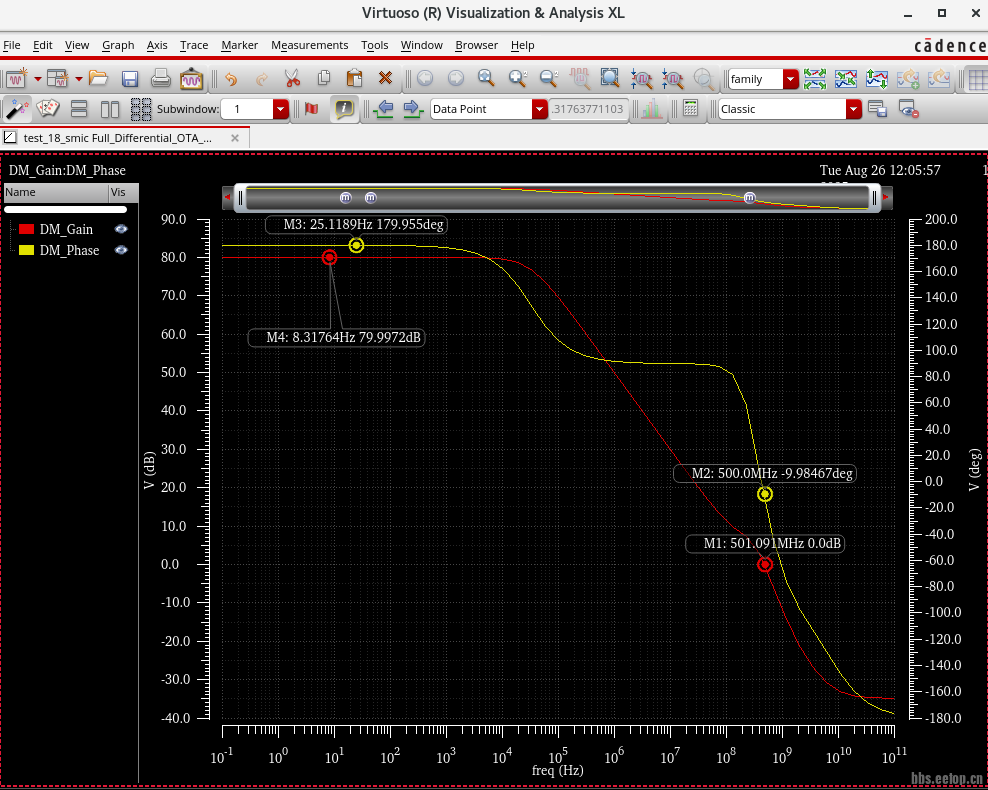The width and height of the screenshot is (988, 790).
Task: Click the new subwindow icon
Action: pos(58,79)
